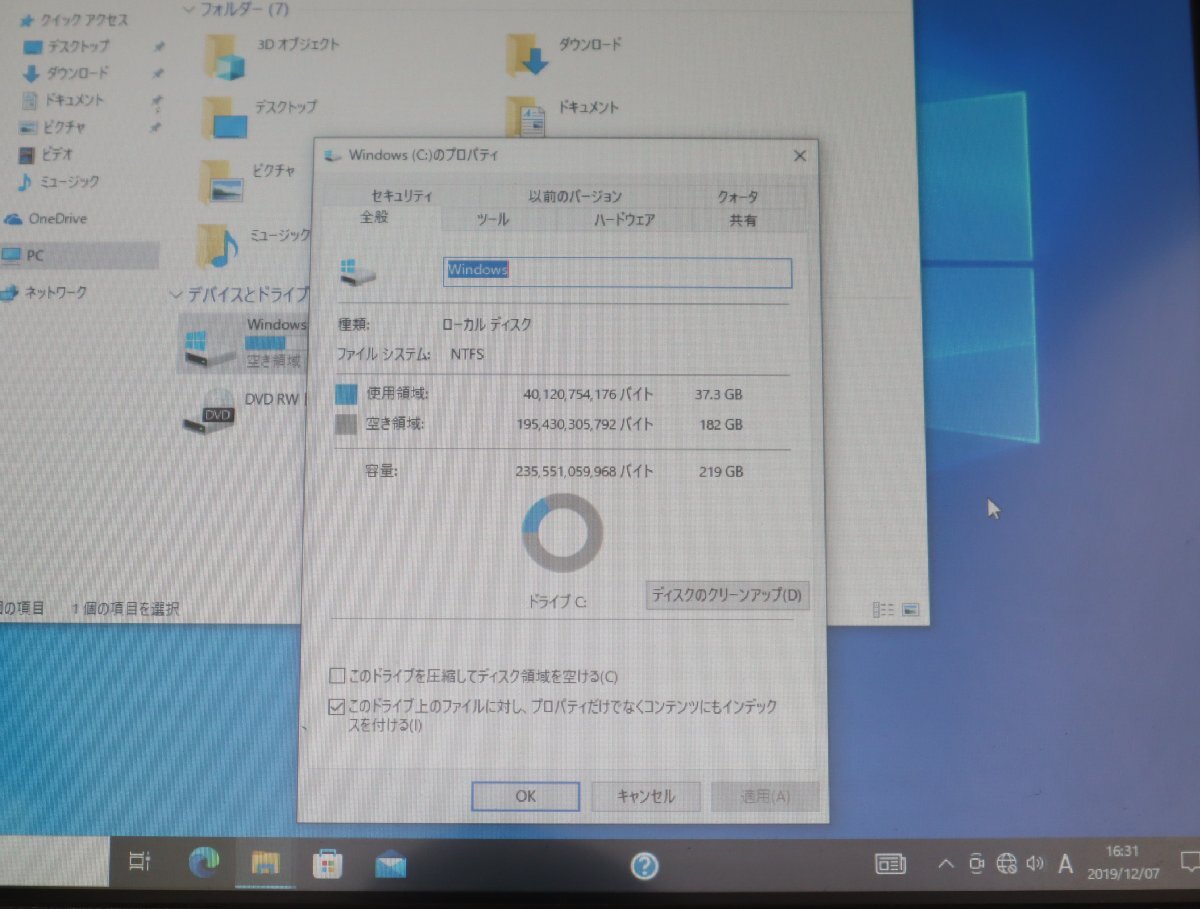Select the ドキュメント folder icon in Explorer
1200x909 pixels.
527,117
